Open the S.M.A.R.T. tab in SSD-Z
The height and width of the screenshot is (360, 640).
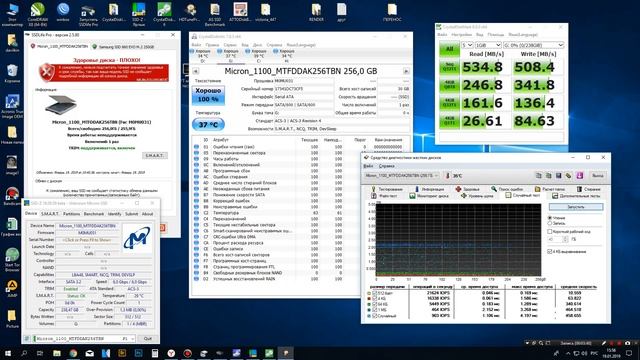pos(50,214)
